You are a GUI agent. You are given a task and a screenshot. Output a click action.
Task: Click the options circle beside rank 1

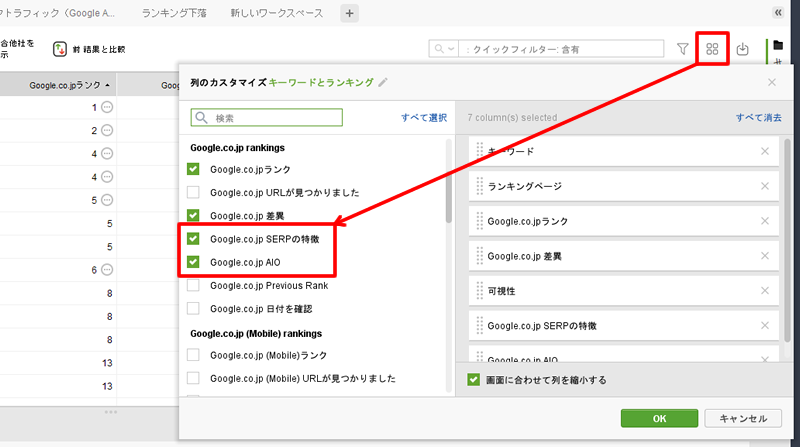(108, 107)
